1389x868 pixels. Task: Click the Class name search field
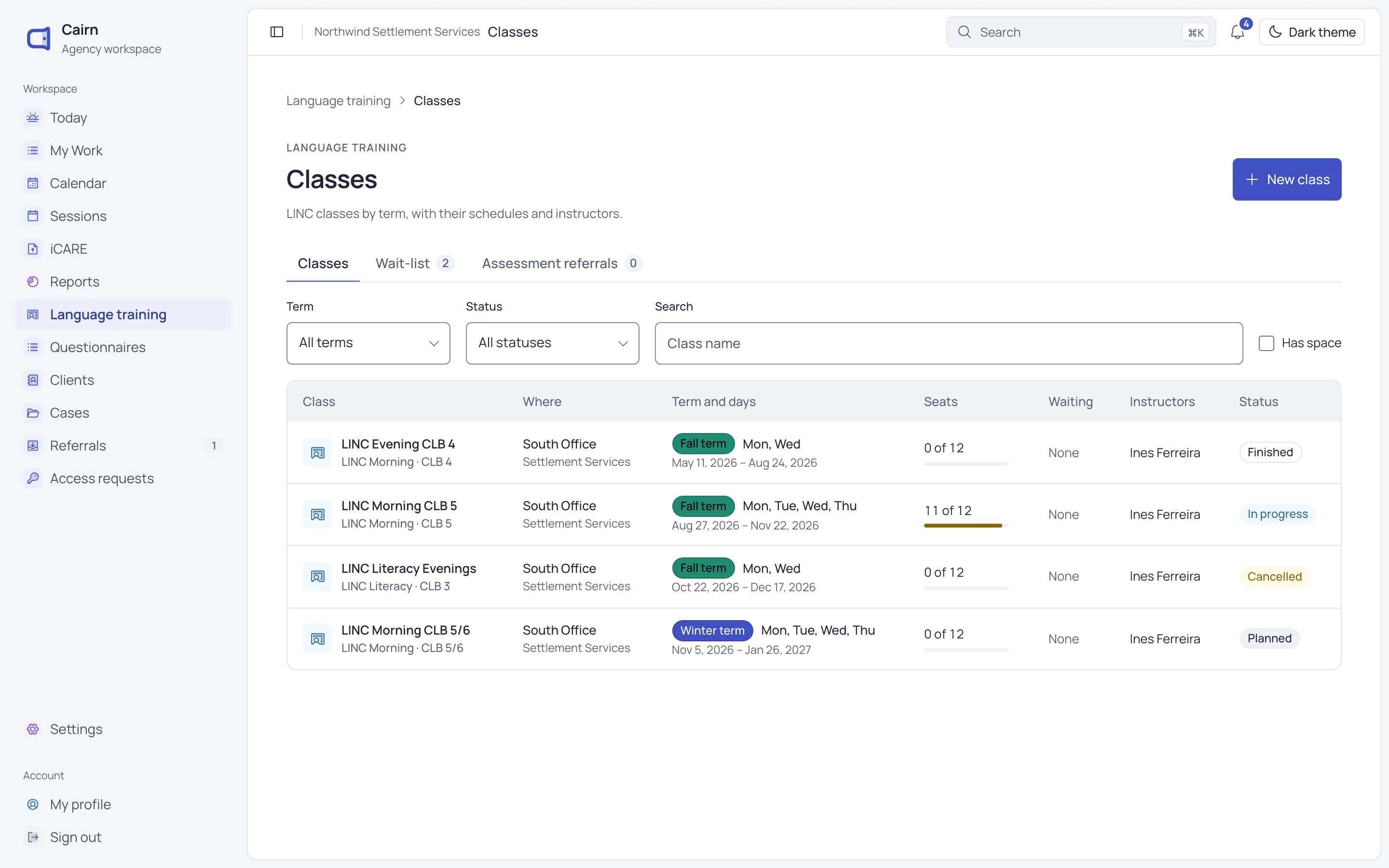[949, 343]
